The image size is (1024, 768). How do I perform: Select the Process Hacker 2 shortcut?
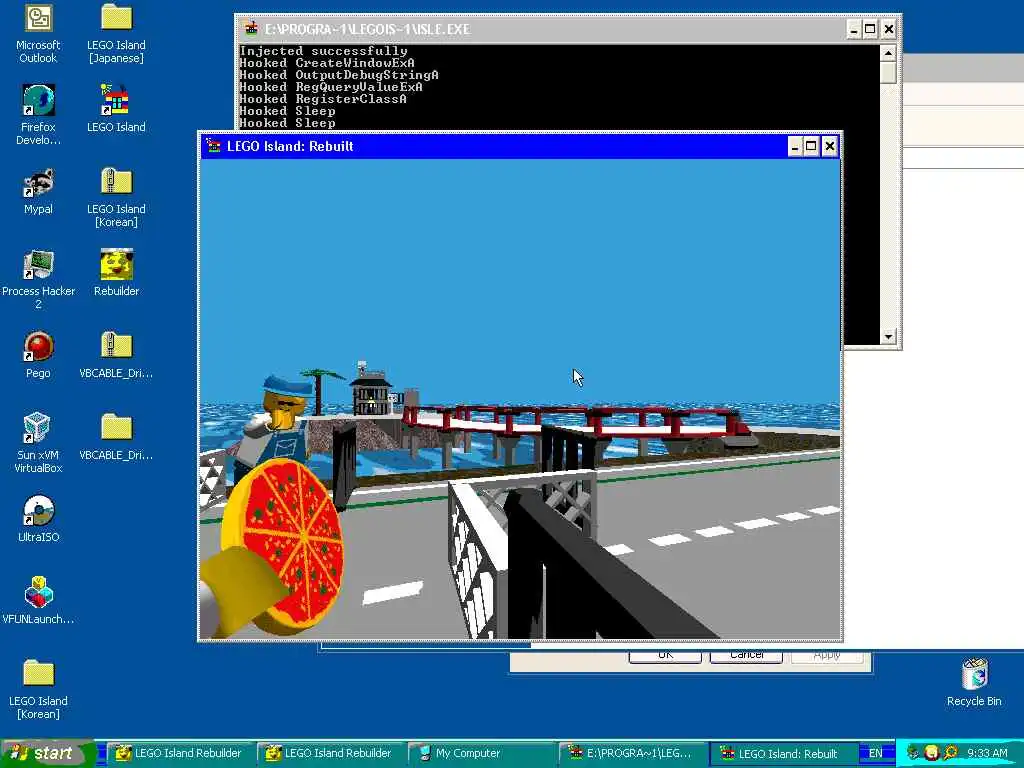pyautogui.click(x=38, y=279)
